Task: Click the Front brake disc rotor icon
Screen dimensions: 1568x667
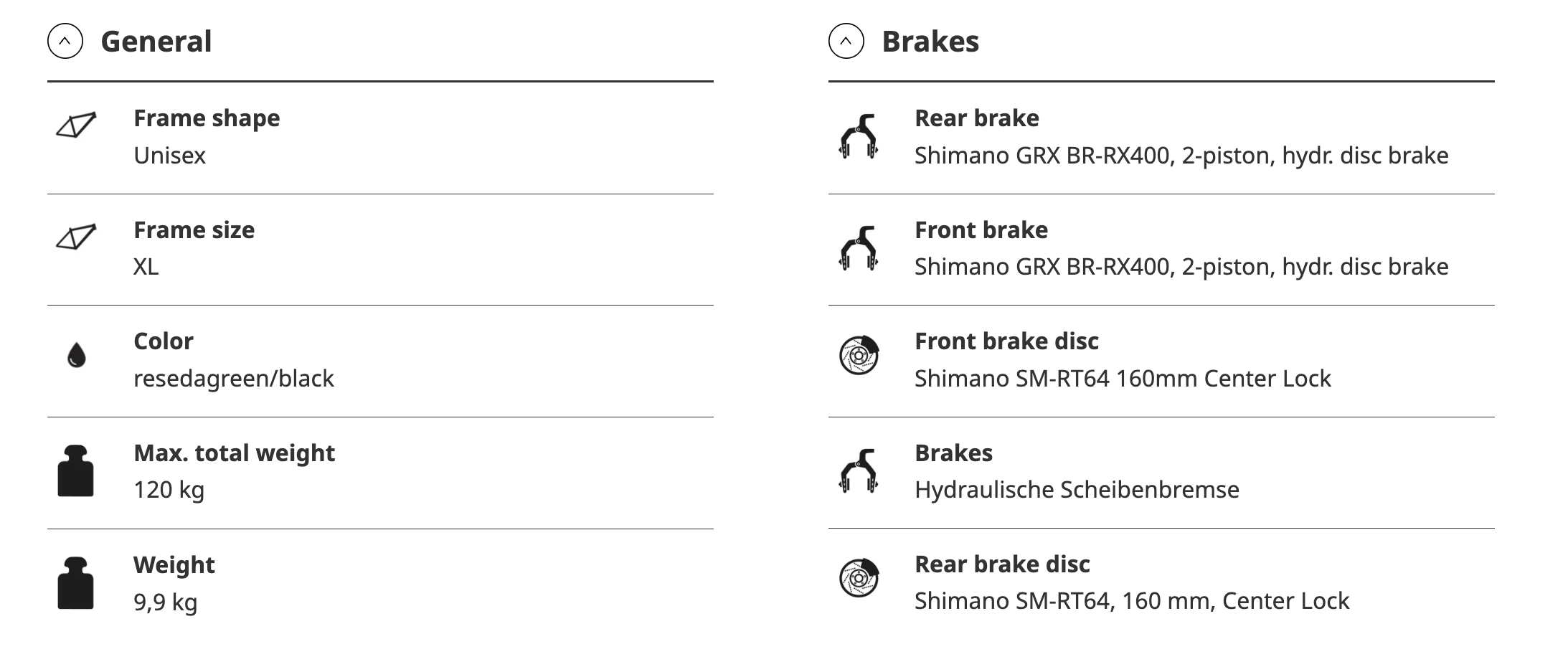Action: pos(859,355)
